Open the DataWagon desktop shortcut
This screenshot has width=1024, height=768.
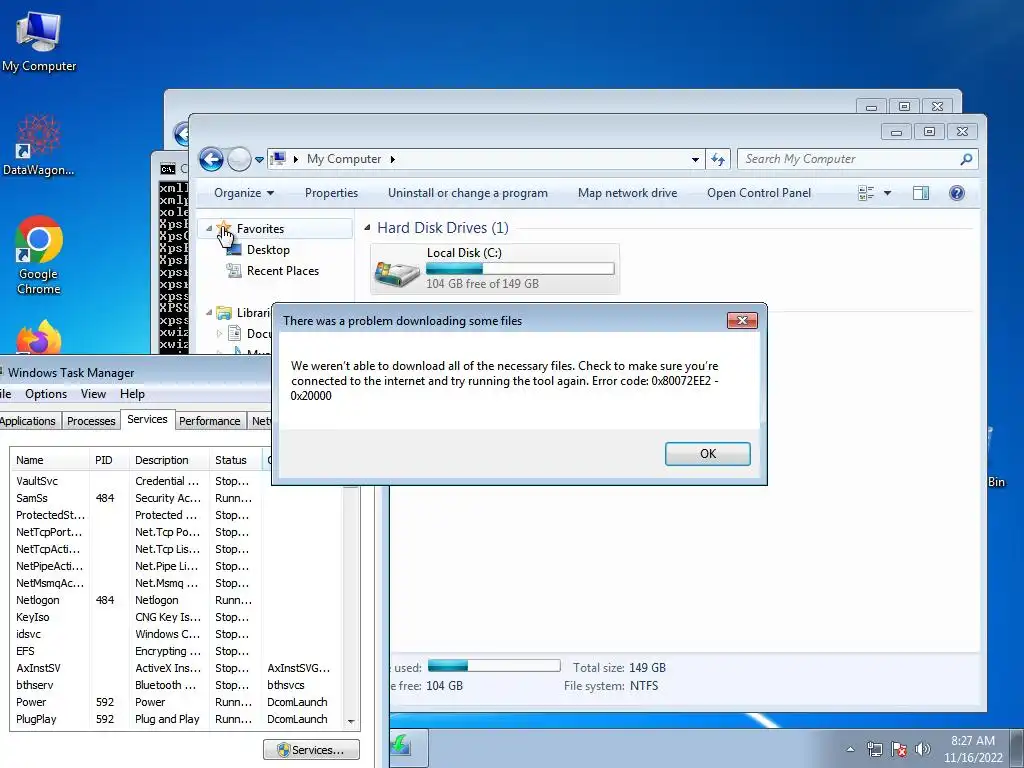click(x=39, y=145)
